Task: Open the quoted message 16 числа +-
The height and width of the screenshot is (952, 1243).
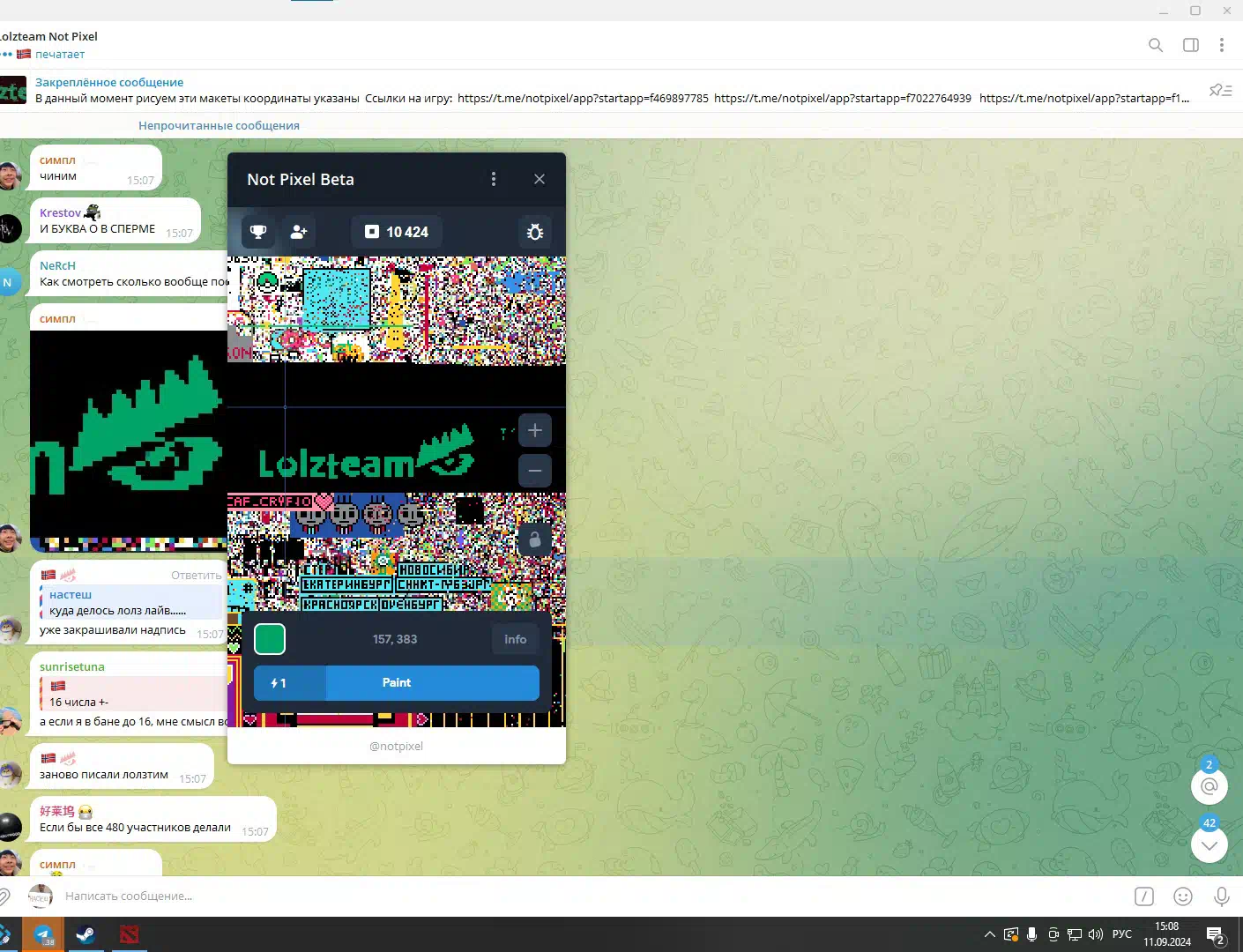Action: coord(132,694)
